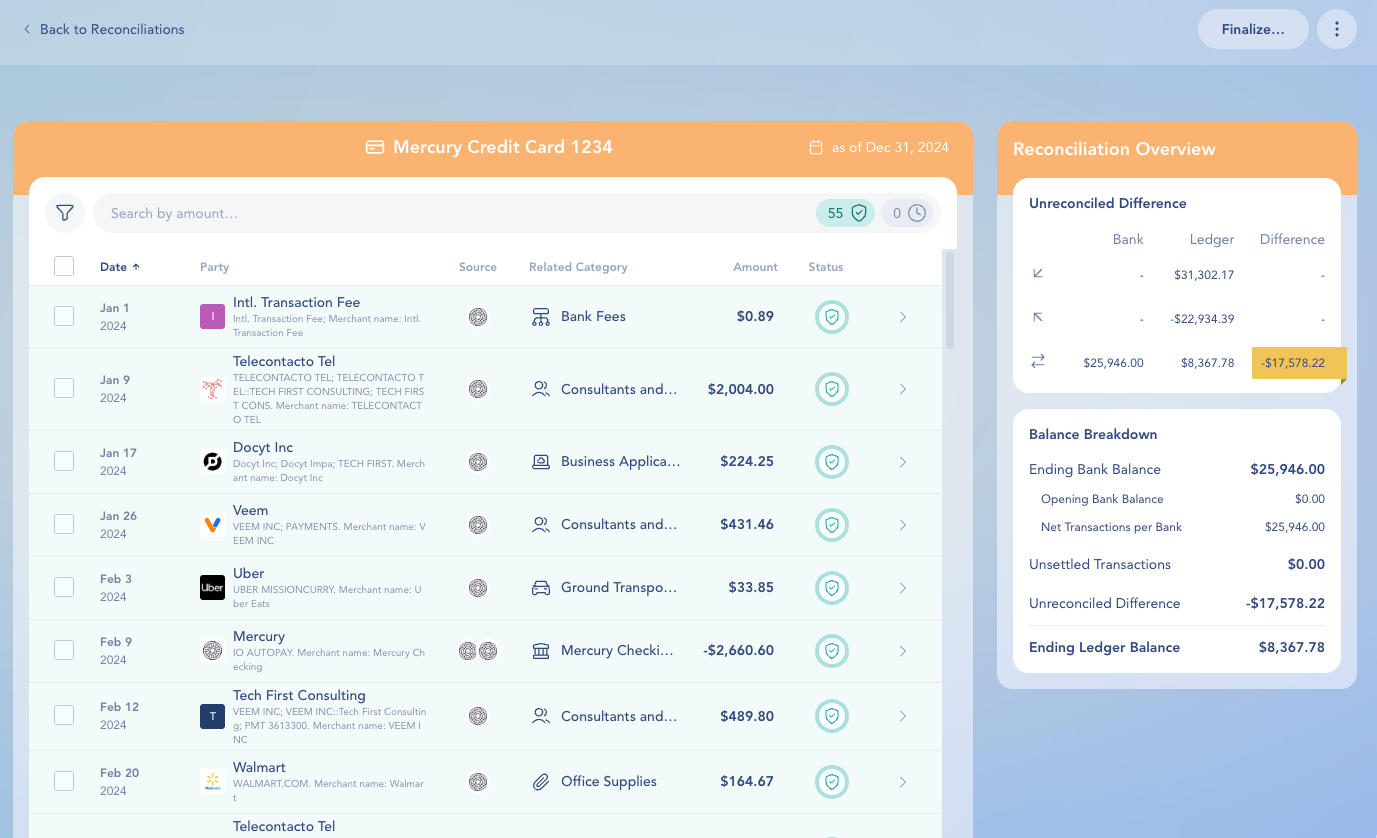Click the Tech First Consulting party logo
The width and height of the screenshot is (1377, 838).
pos(212,716)
